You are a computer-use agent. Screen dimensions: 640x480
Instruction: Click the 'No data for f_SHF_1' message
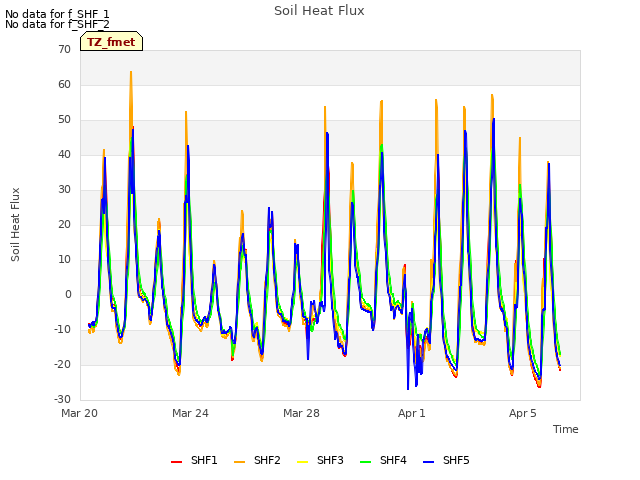(57, 14)
